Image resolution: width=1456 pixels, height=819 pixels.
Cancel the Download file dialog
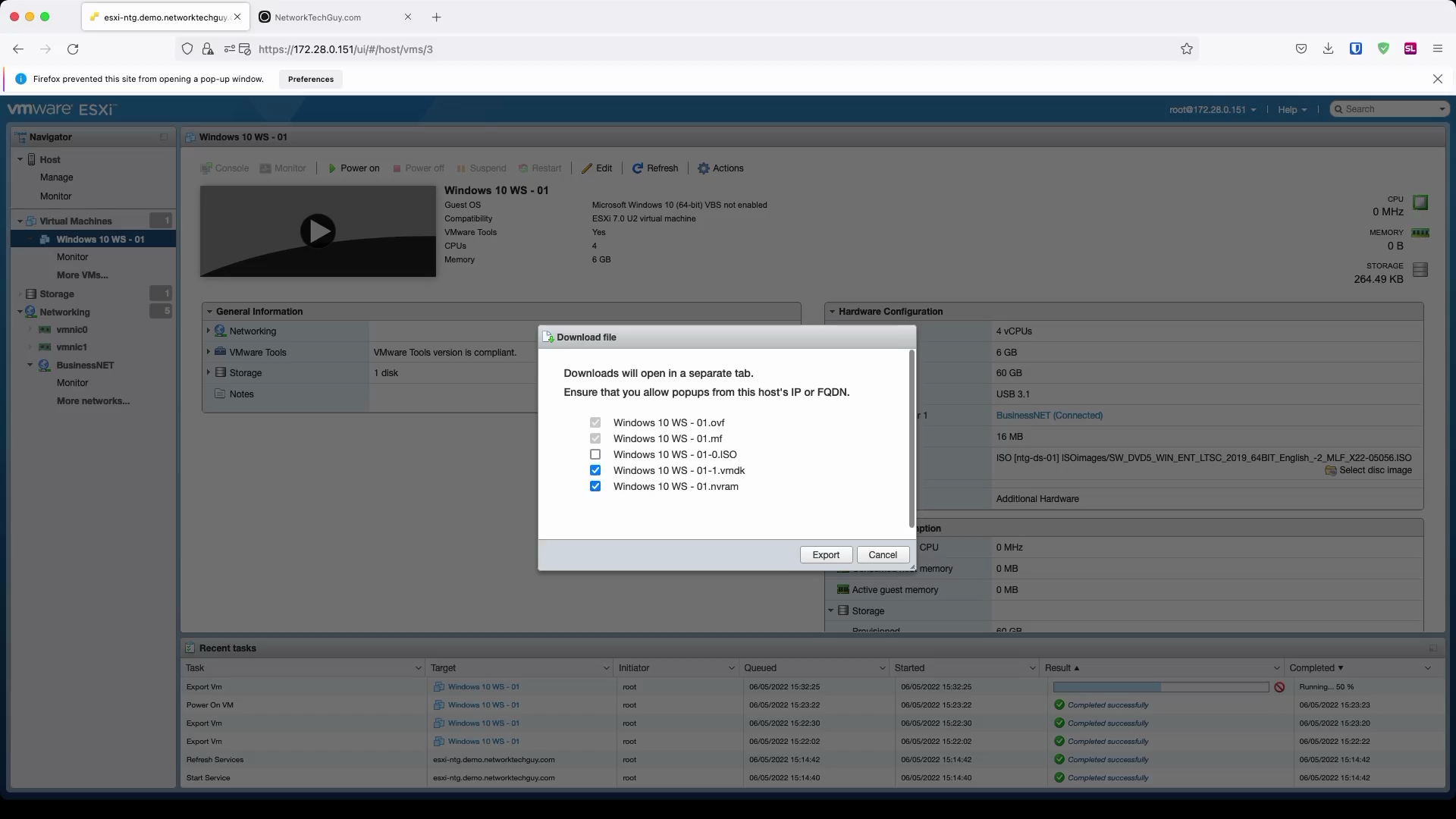click(x=883, y=555)
